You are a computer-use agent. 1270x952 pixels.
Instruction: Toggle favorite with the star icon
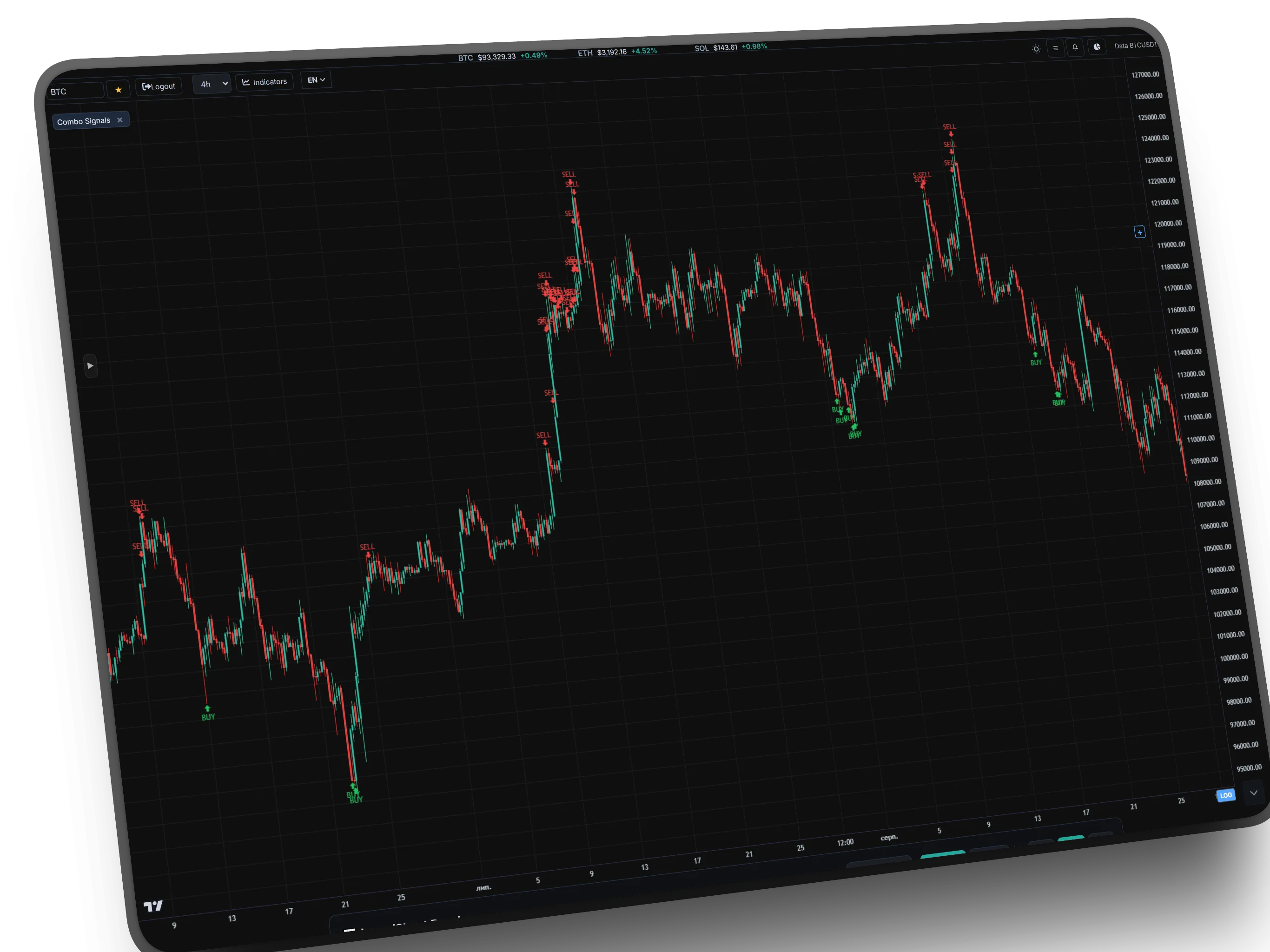[118, 90]
